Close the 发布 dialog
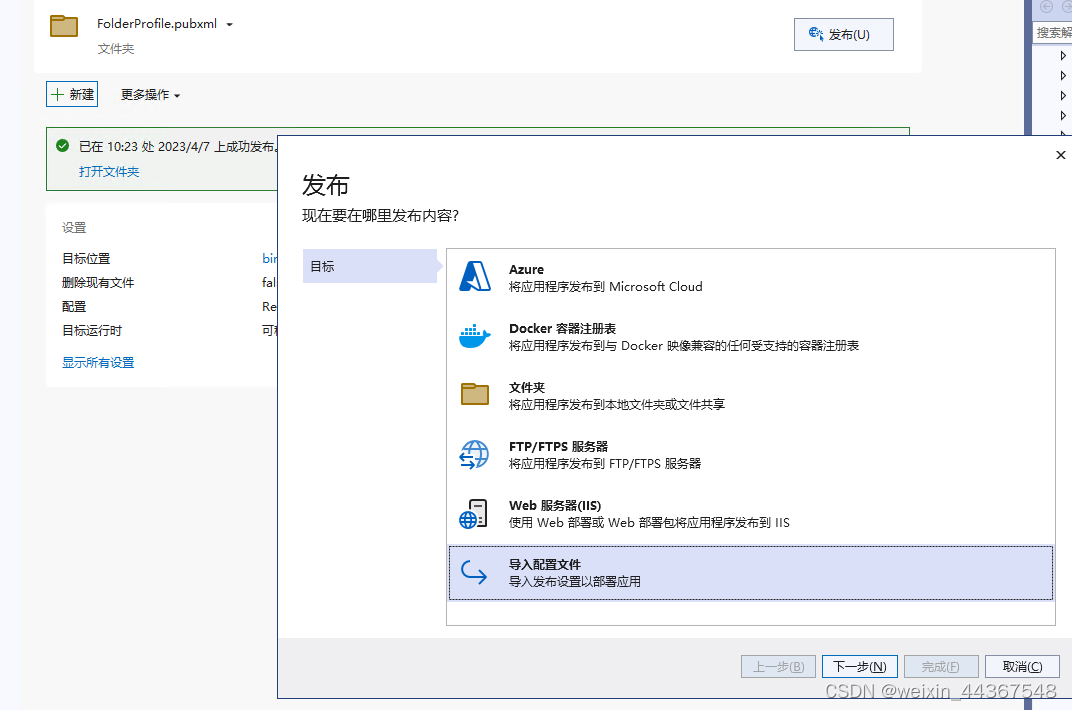1072x710 pixels. click(1060, 155)
